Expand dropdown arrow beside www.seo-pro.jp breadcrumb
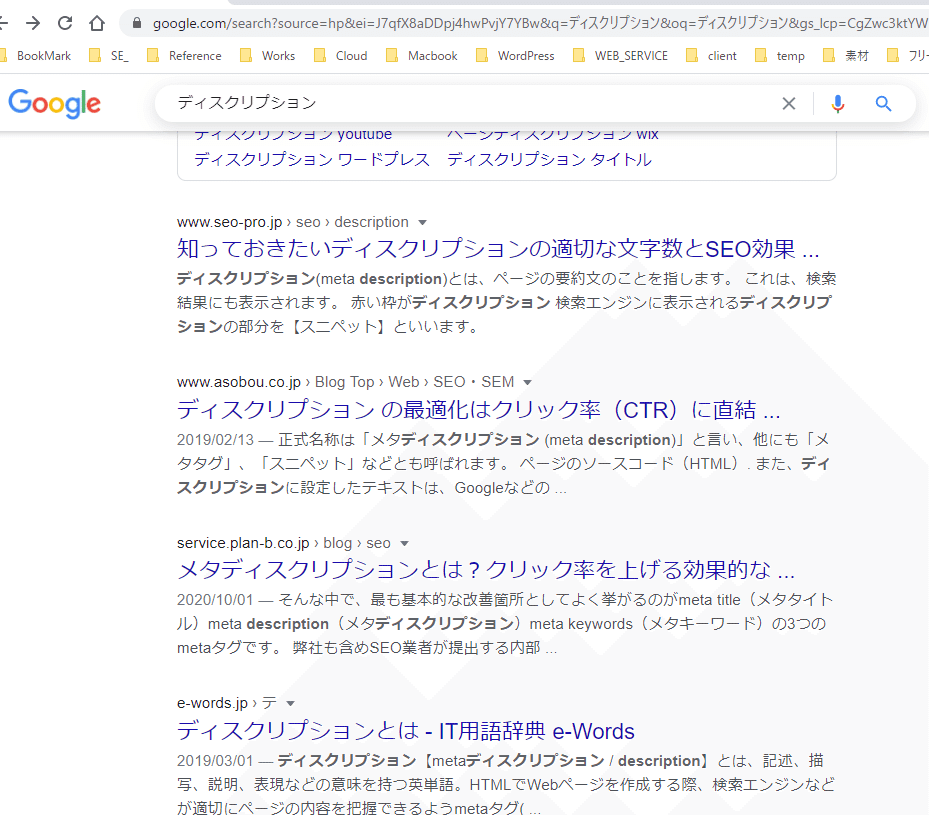This screenshot has height=815, width=929. coord(422,223)
